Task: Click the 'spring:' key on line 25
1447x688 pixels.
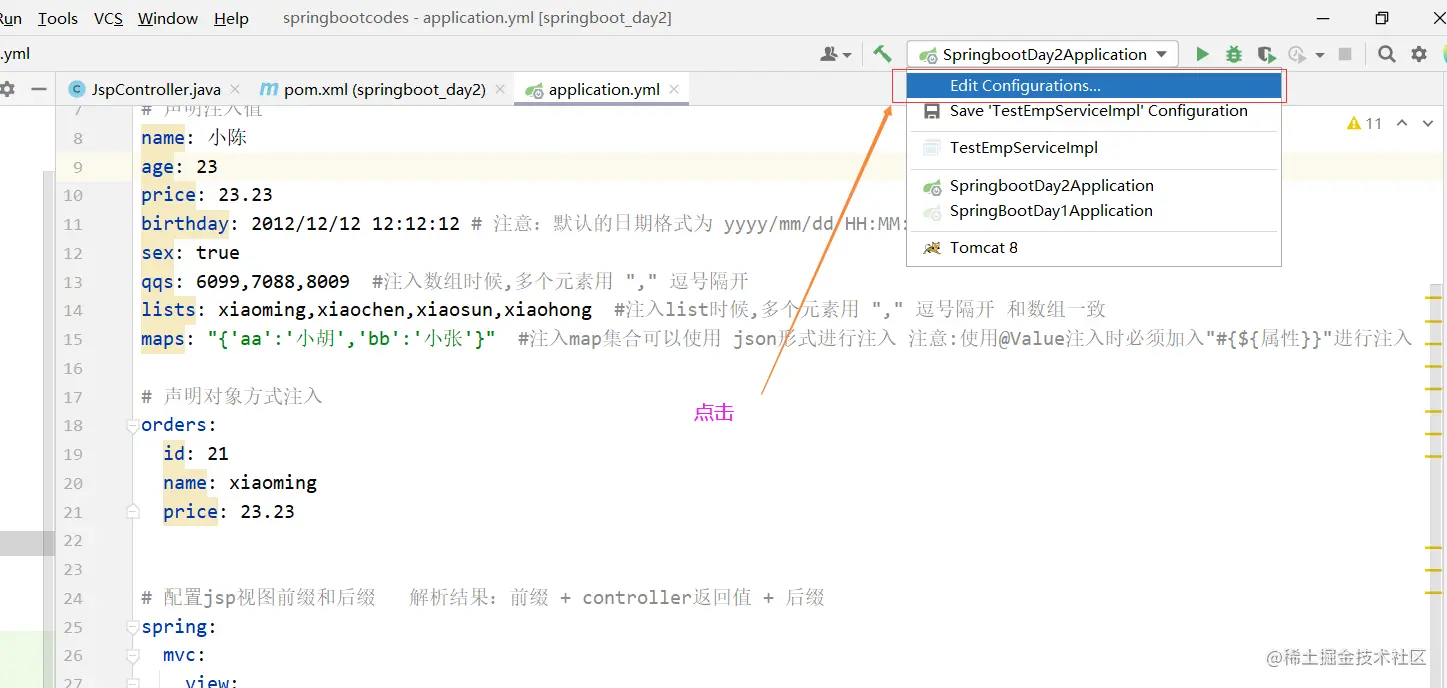Action: pyautogui.click(x=179, y=627)
